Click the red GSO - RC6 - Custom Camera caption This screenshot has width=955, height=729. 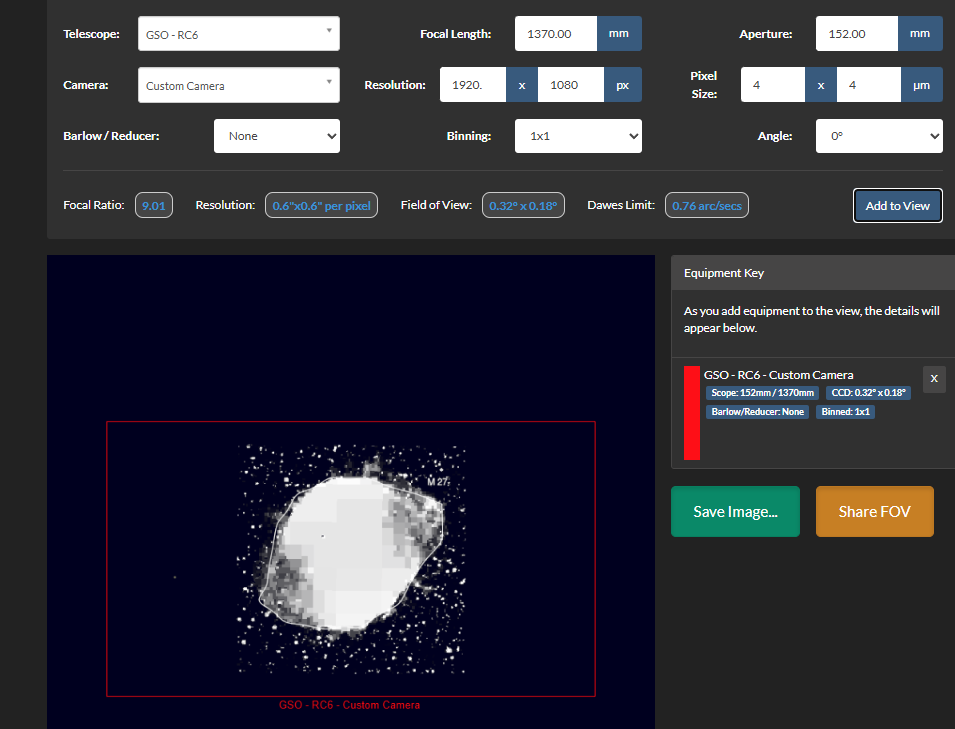(x=350, y=705)
